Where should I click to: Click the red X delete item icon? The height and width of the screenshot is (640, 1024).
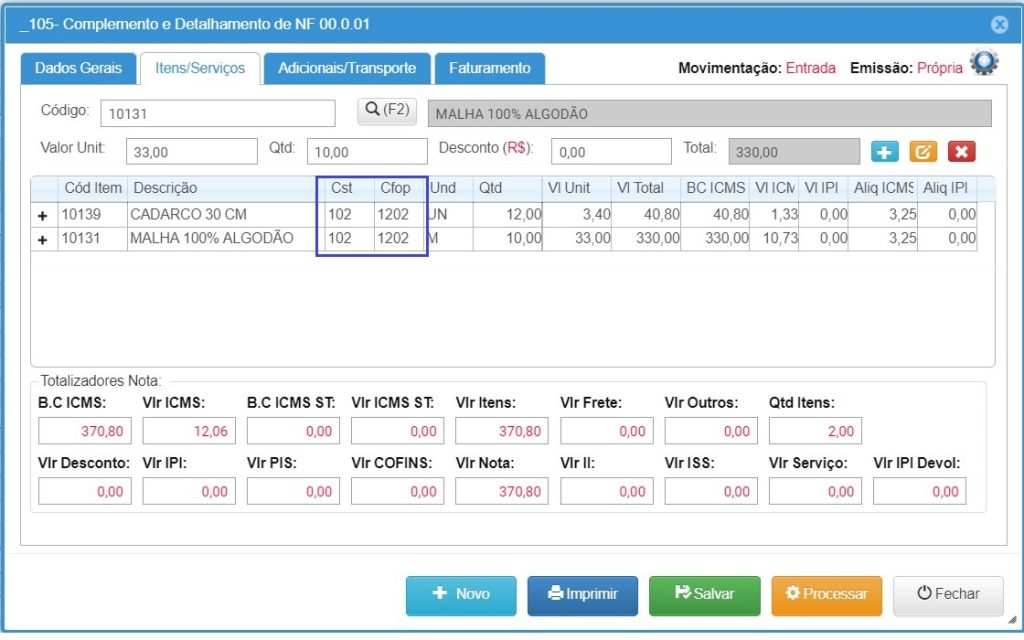(x=961, y=152)
